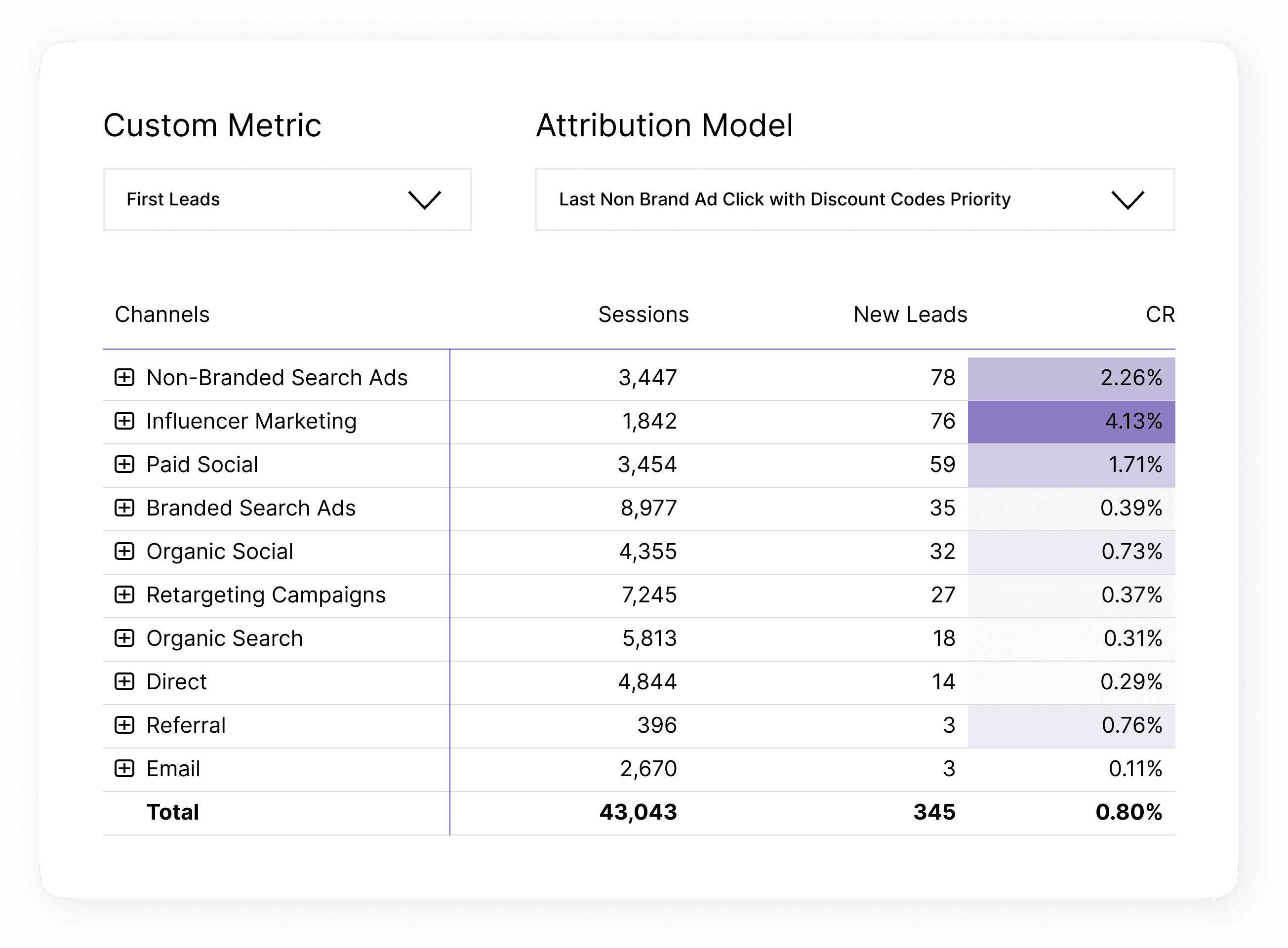
Task: Expand Retargeting Campaigns row
Action: click(x=124, y=595)
